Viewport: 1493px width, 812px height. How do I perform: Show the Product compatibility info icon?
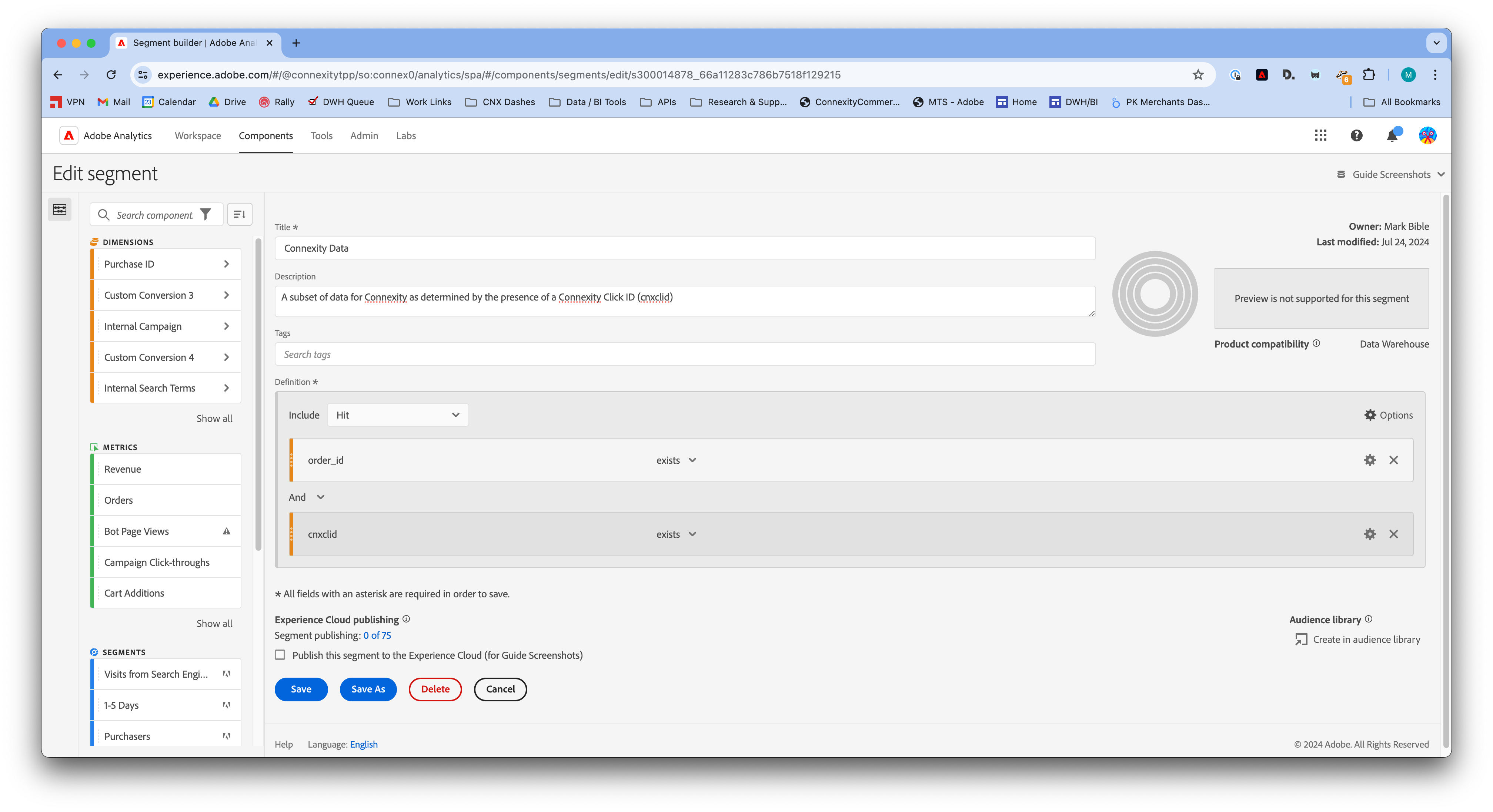[1316, 343]
